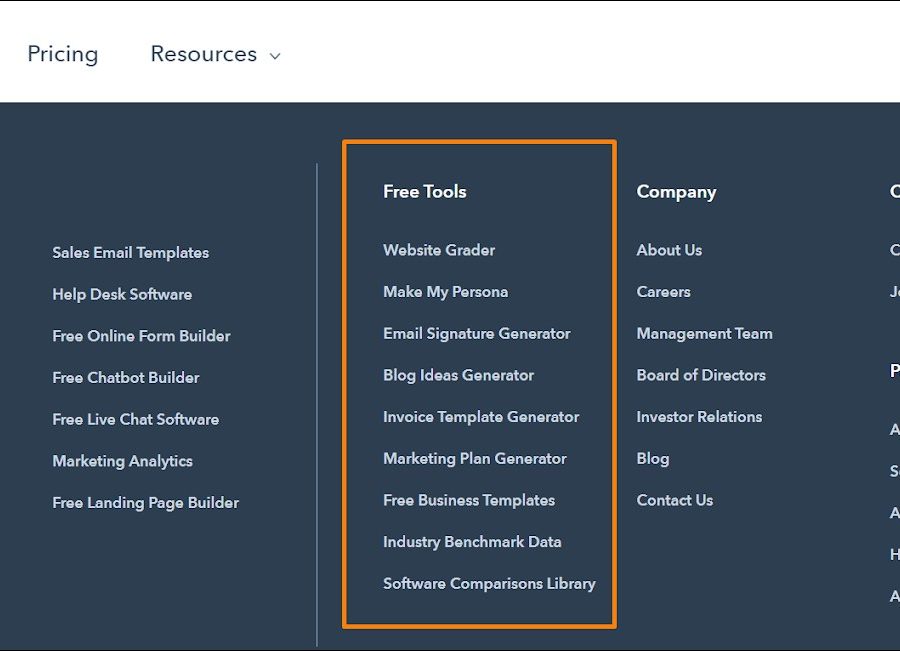
Task: View Industry Benchmark Data
Action: (472, 542)
